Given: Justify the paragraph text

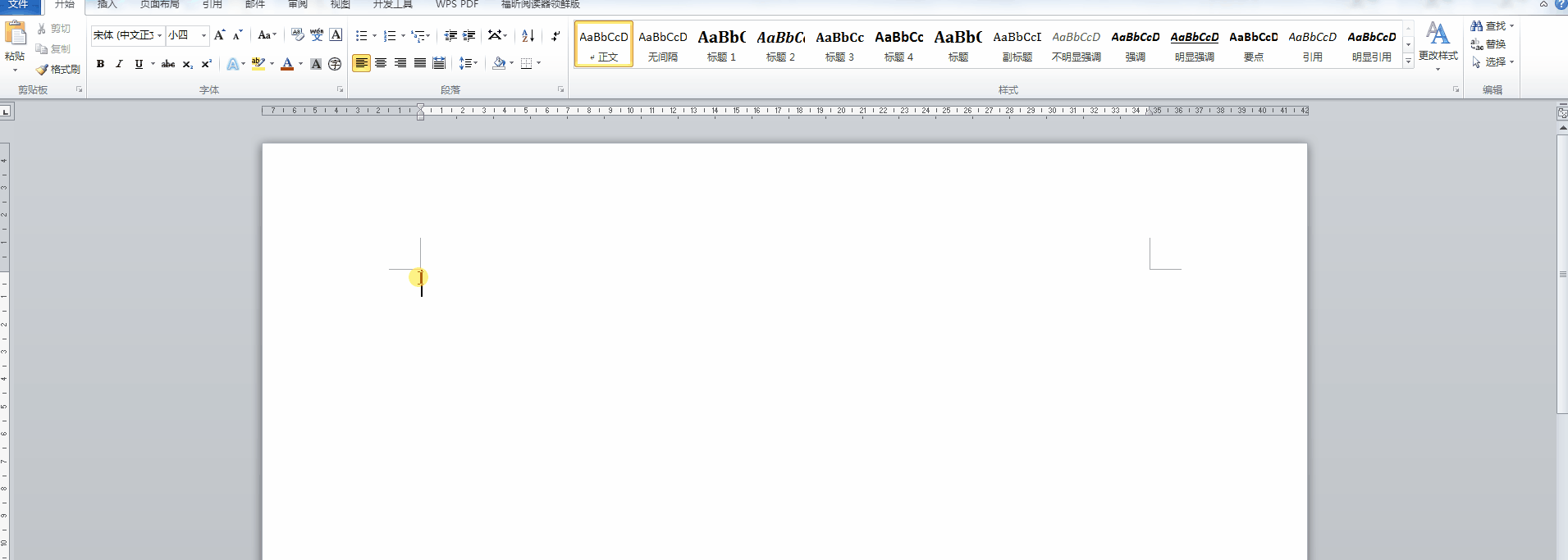Looking at the screenshot, I should tap(420, 63).
